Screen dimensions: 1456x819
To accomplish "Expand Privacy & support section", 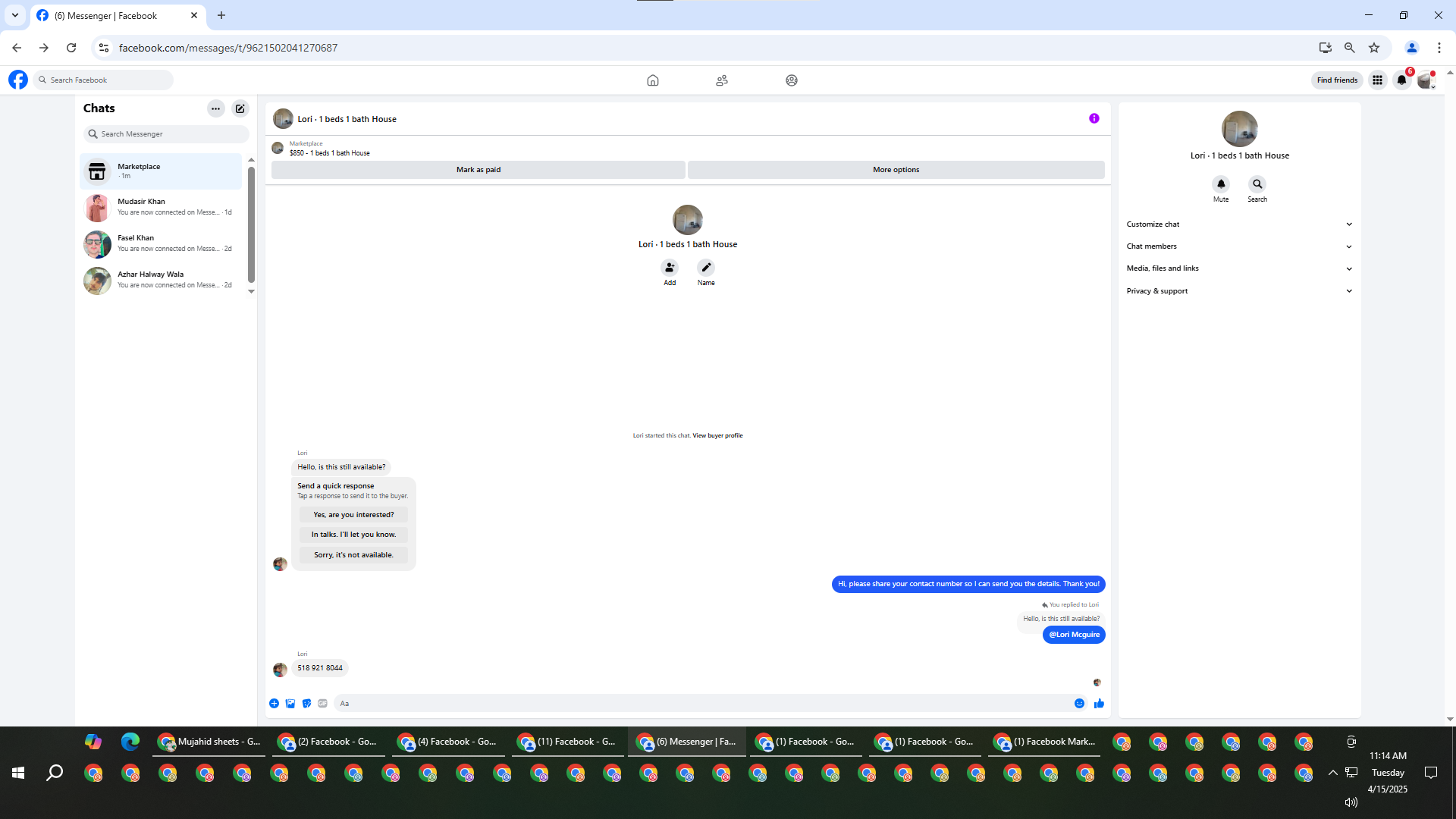I will [1239, 291].
